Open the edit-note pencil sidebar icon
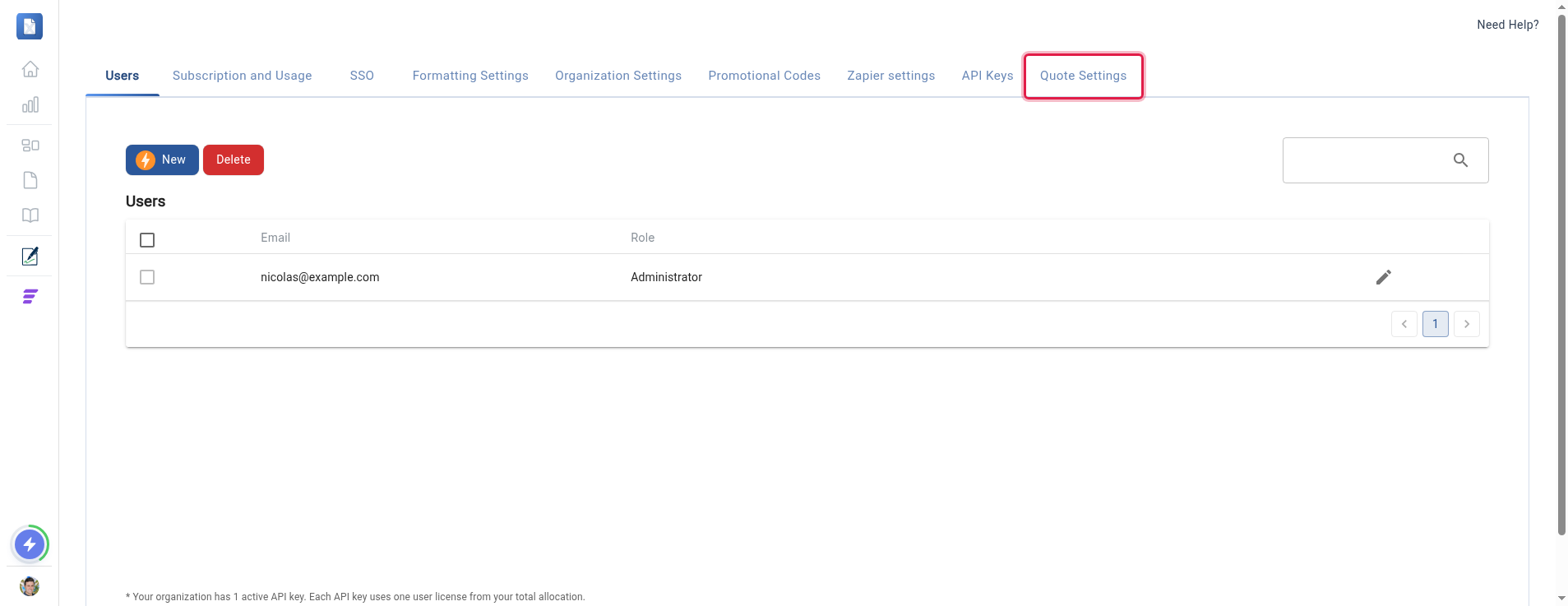The width and height of the screenshot is (1568, 606). click(30, 257)
